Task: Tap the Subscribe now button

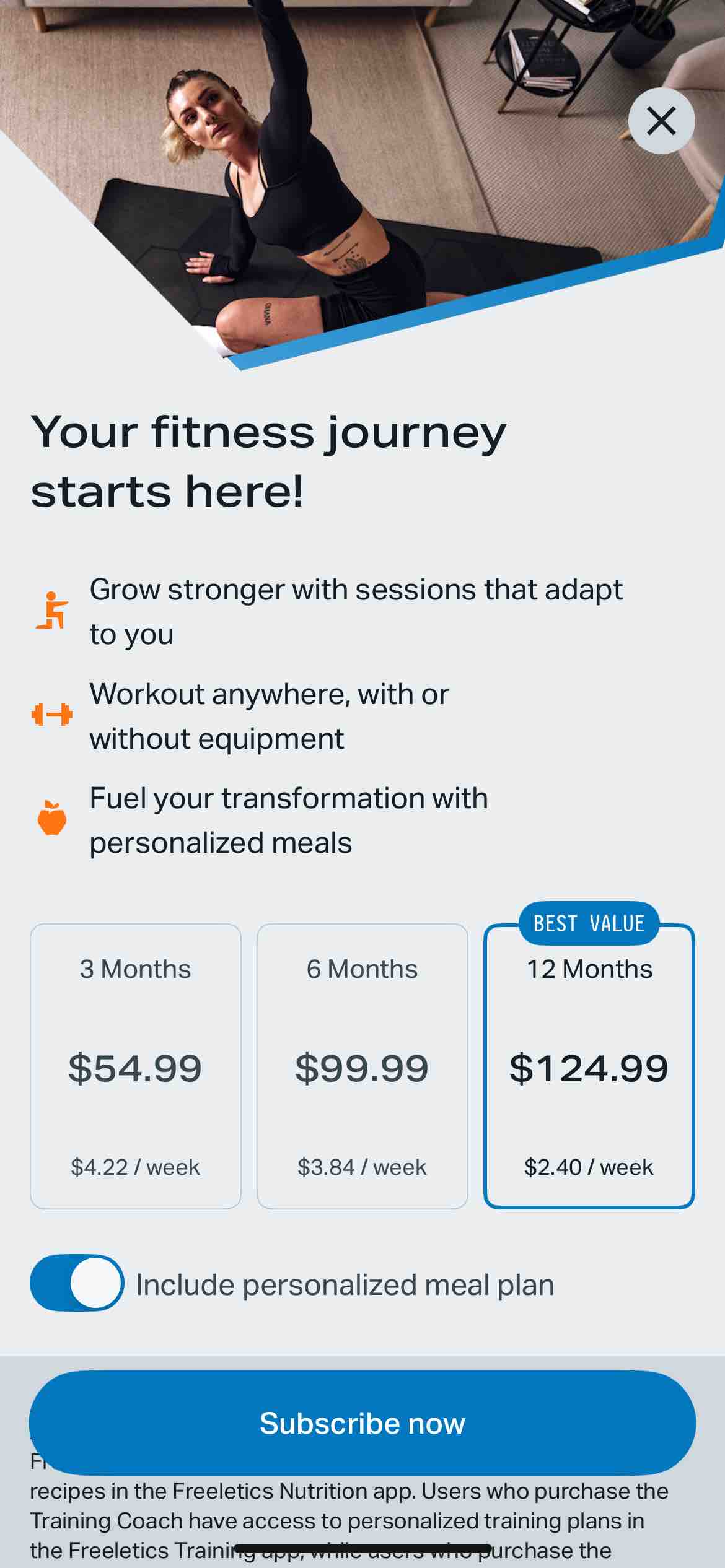Action: 362,1422
